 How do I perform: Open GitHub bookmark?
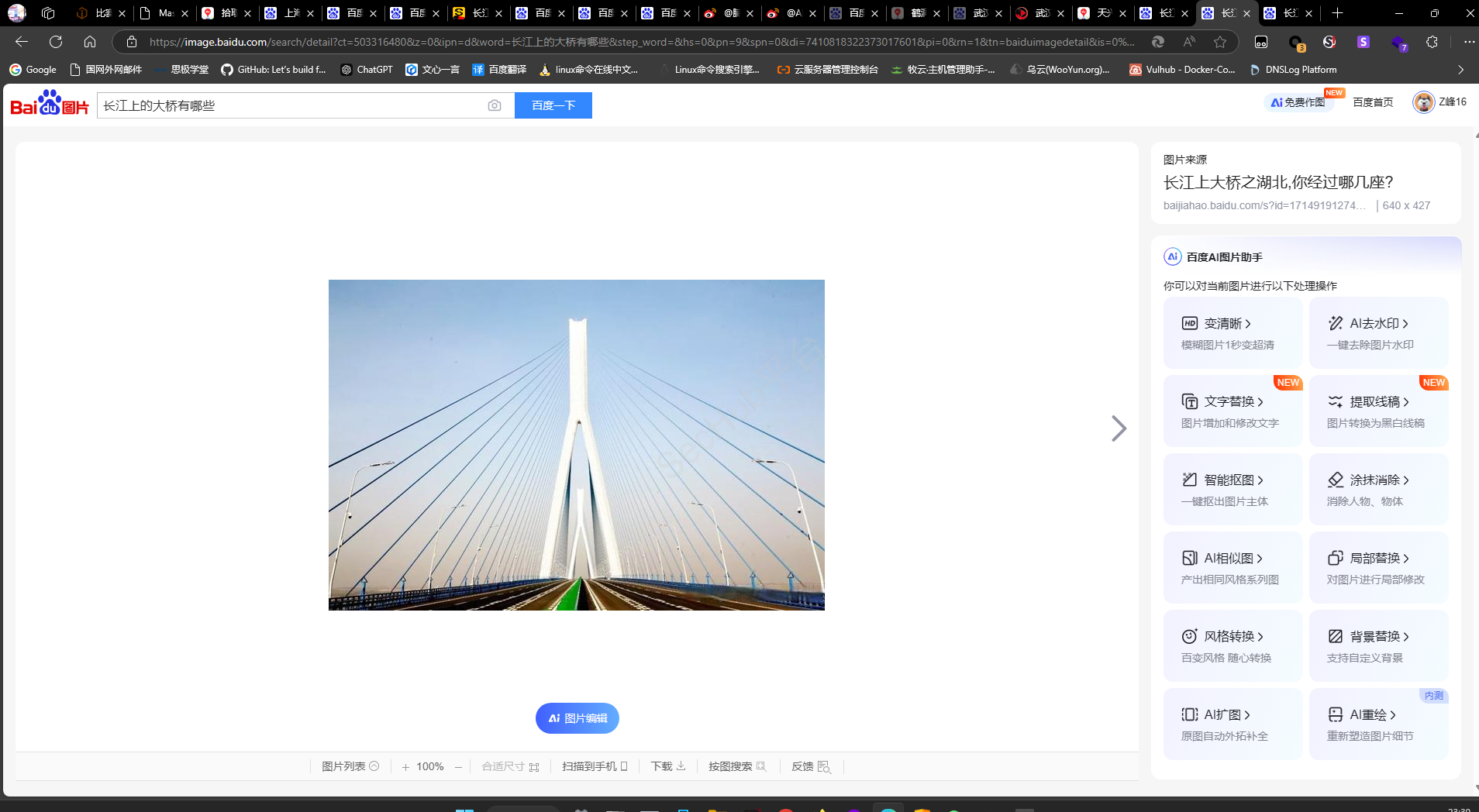(274, 70)
